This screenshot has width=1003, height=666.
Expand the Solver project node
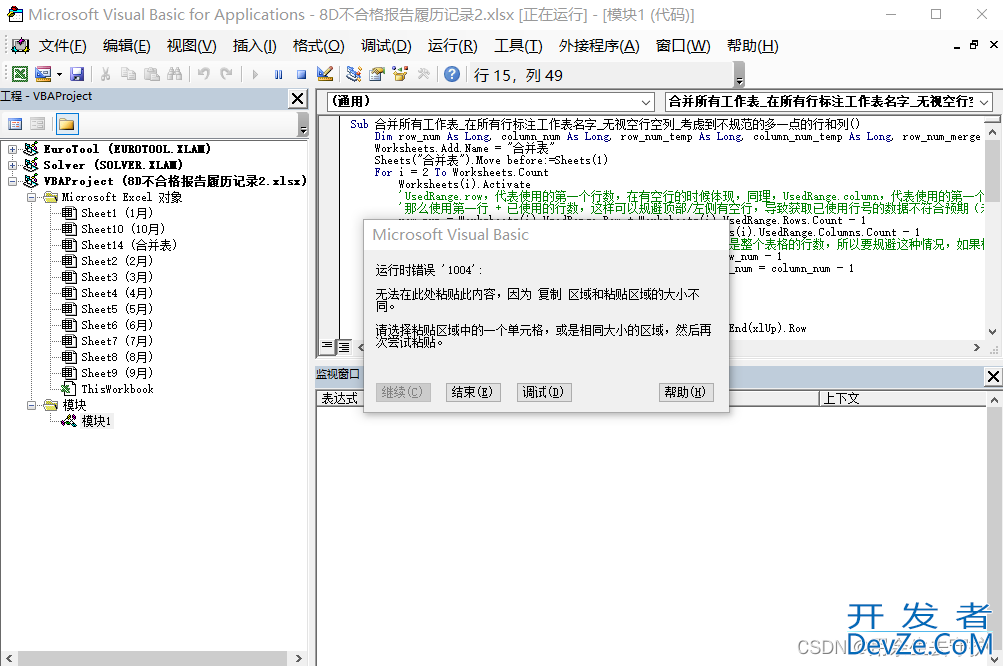12,165
